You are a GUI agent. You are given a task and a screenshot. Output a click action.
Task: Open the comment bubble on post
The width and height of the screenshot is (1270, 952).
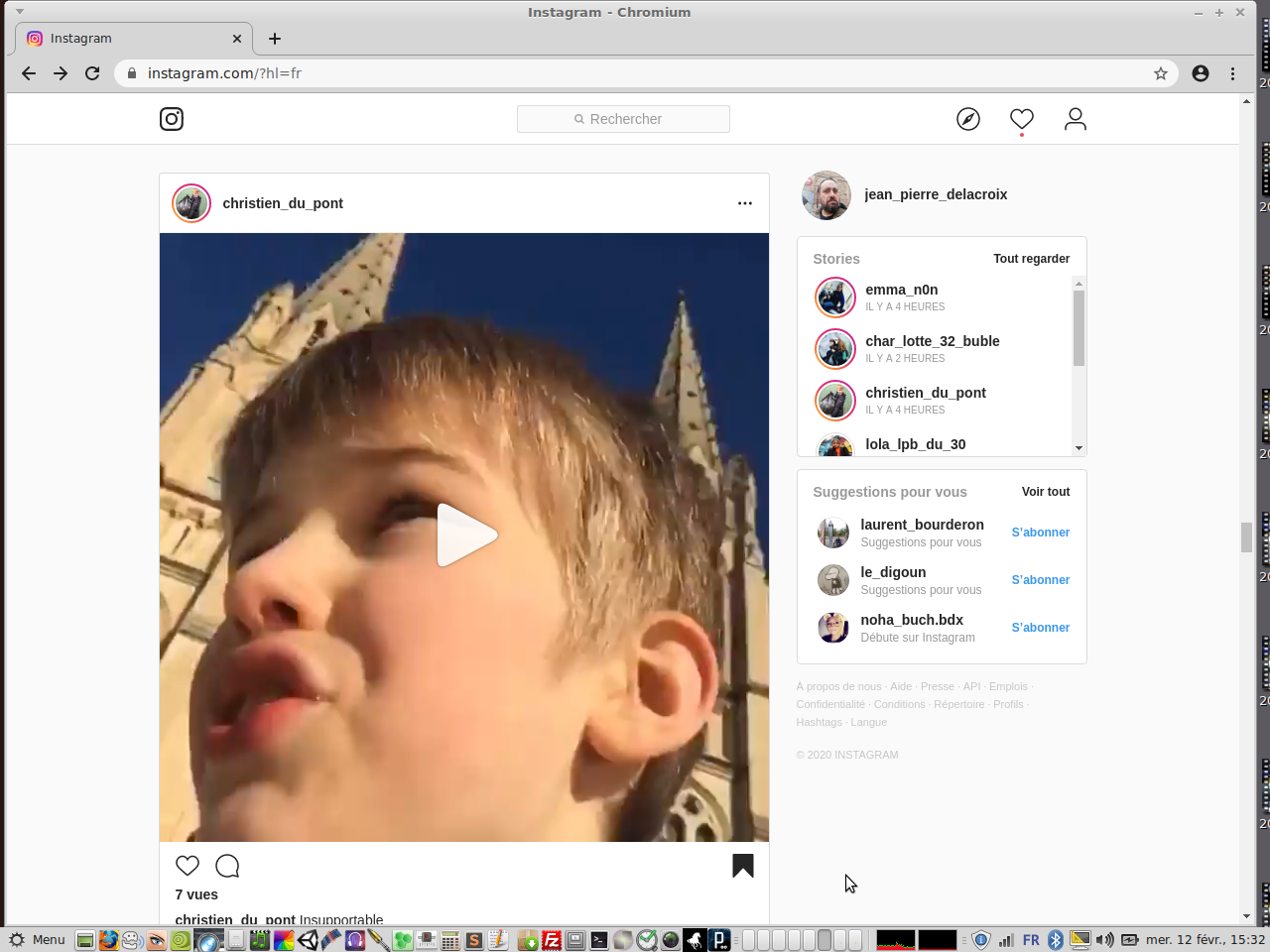[x=227, y=866]
